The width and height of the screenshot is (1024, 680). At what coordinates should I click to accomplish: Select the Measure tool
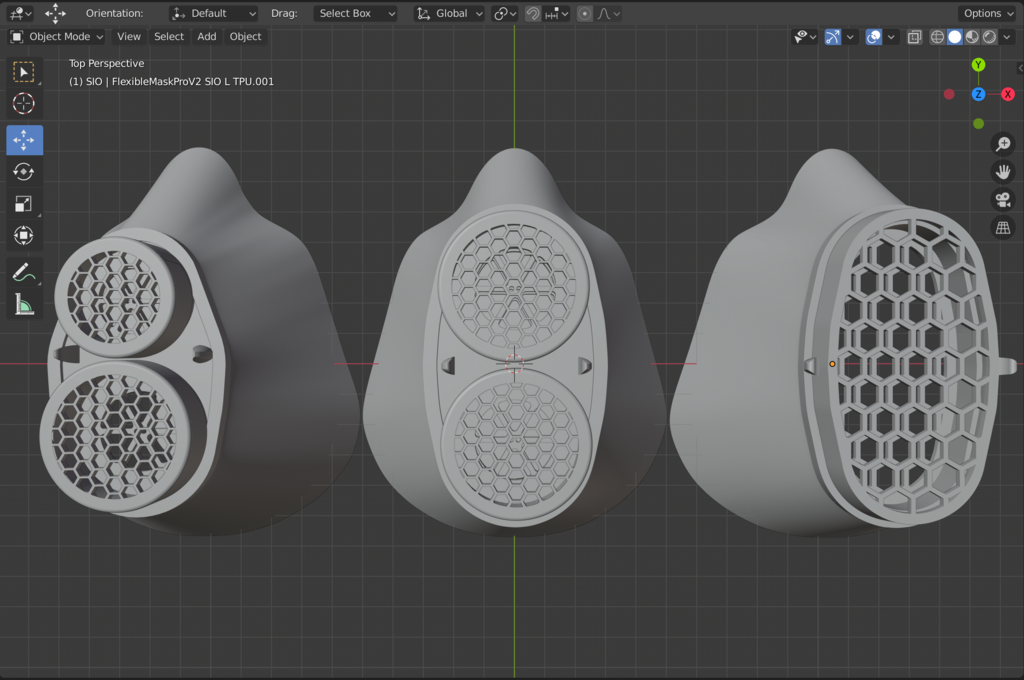point(24,304)
